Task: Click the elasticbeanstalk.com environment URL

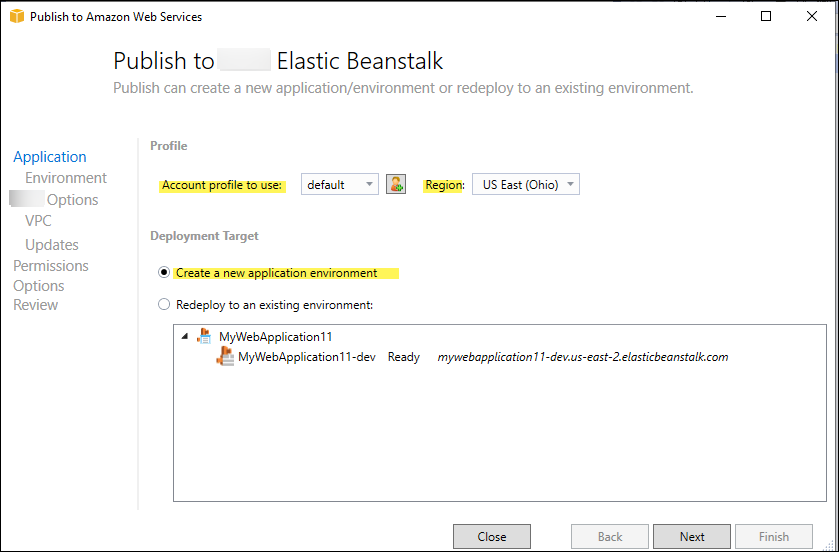Action: 582,357
